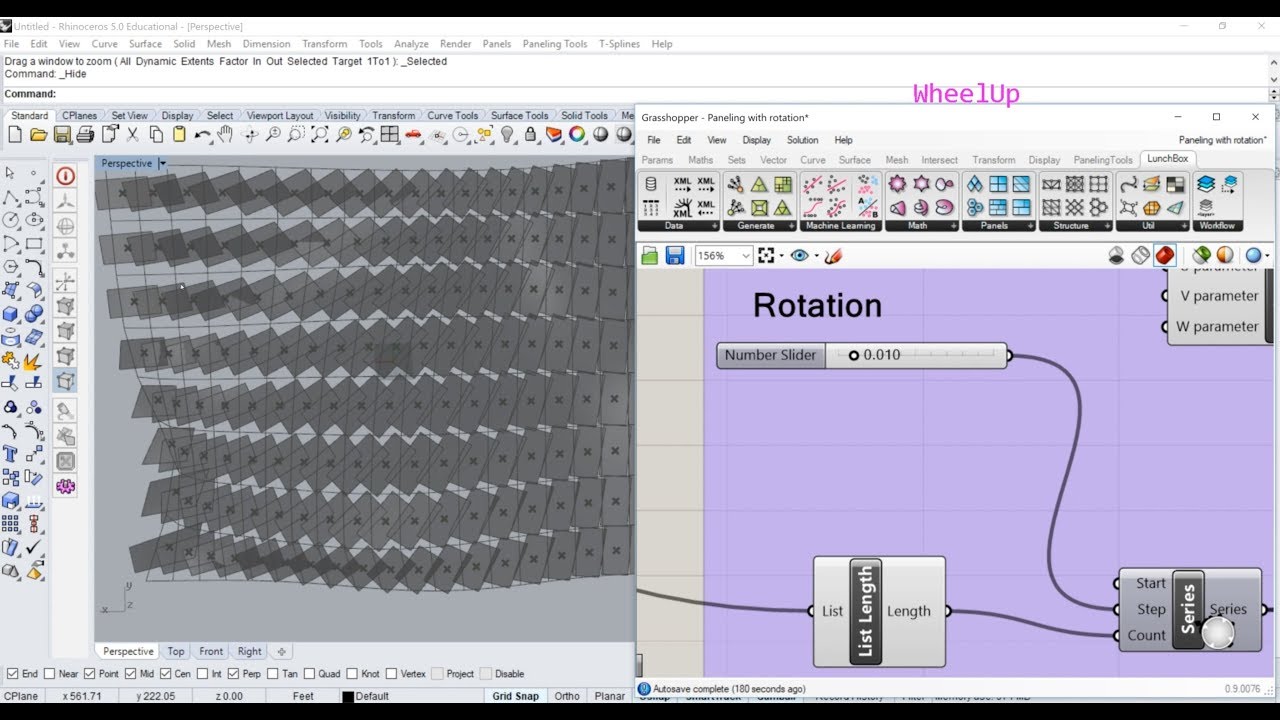Screen dimensions: 1280x720
Task: Click the red circle icon in Rhino side toolbar
Action: click(66, 176)
